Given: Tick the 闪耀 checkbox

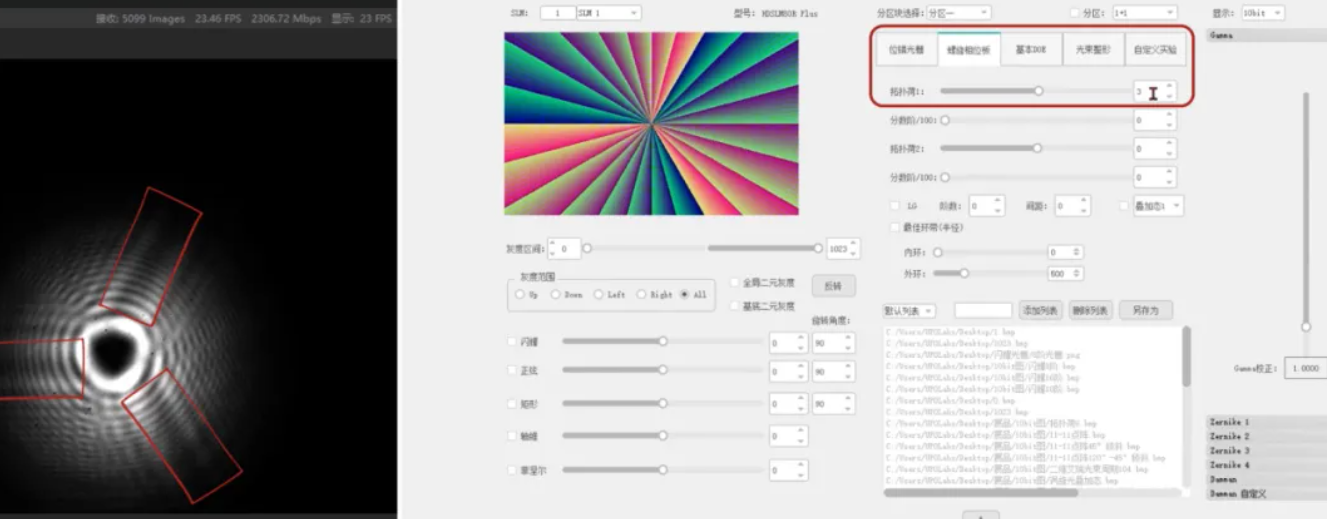Looking at the screenshot, I should pos(513,342).
